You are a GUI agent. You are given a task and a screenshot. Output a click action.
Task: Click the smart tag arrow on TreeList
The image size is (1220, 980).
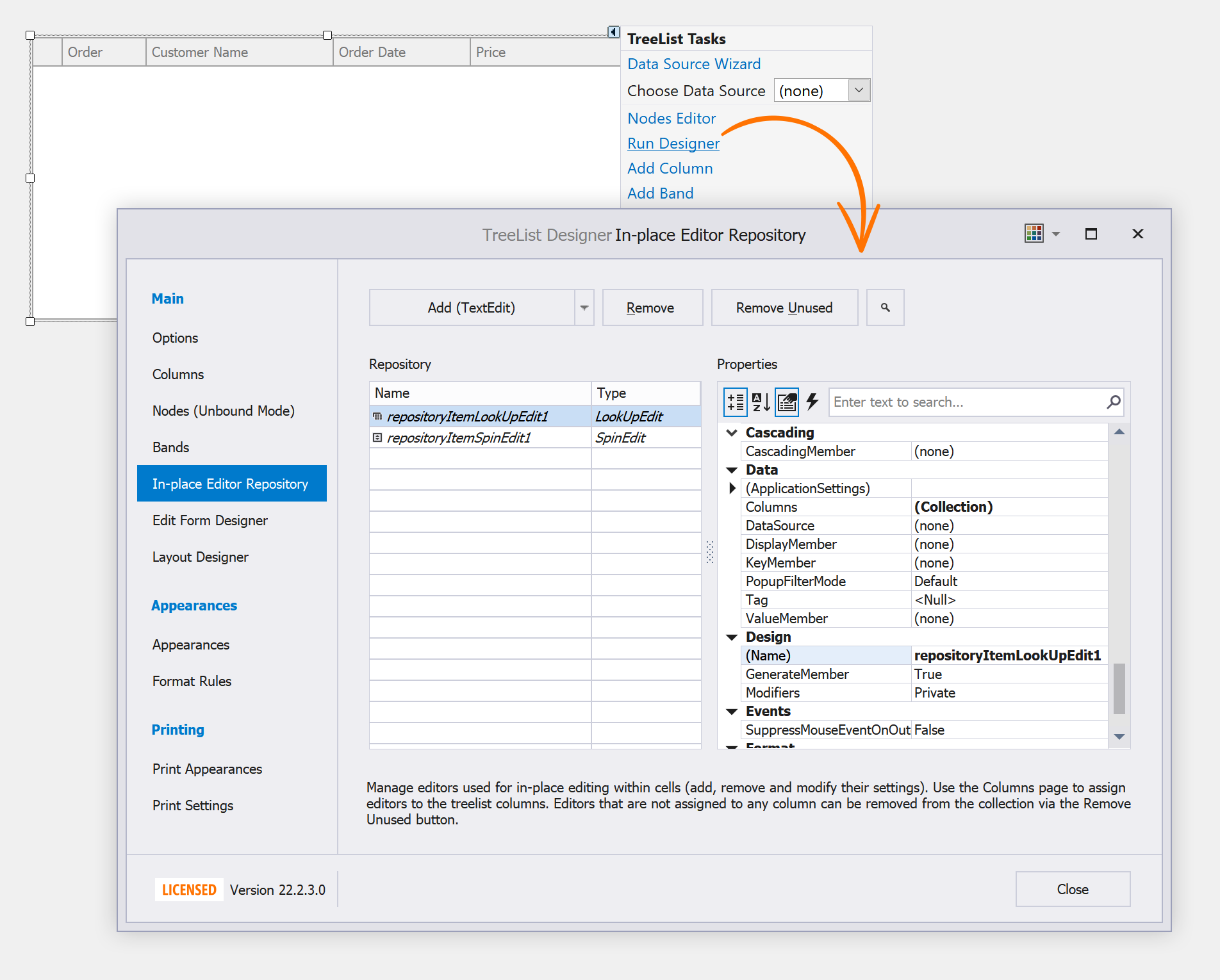pyautogui.click(x=613, y=32)
